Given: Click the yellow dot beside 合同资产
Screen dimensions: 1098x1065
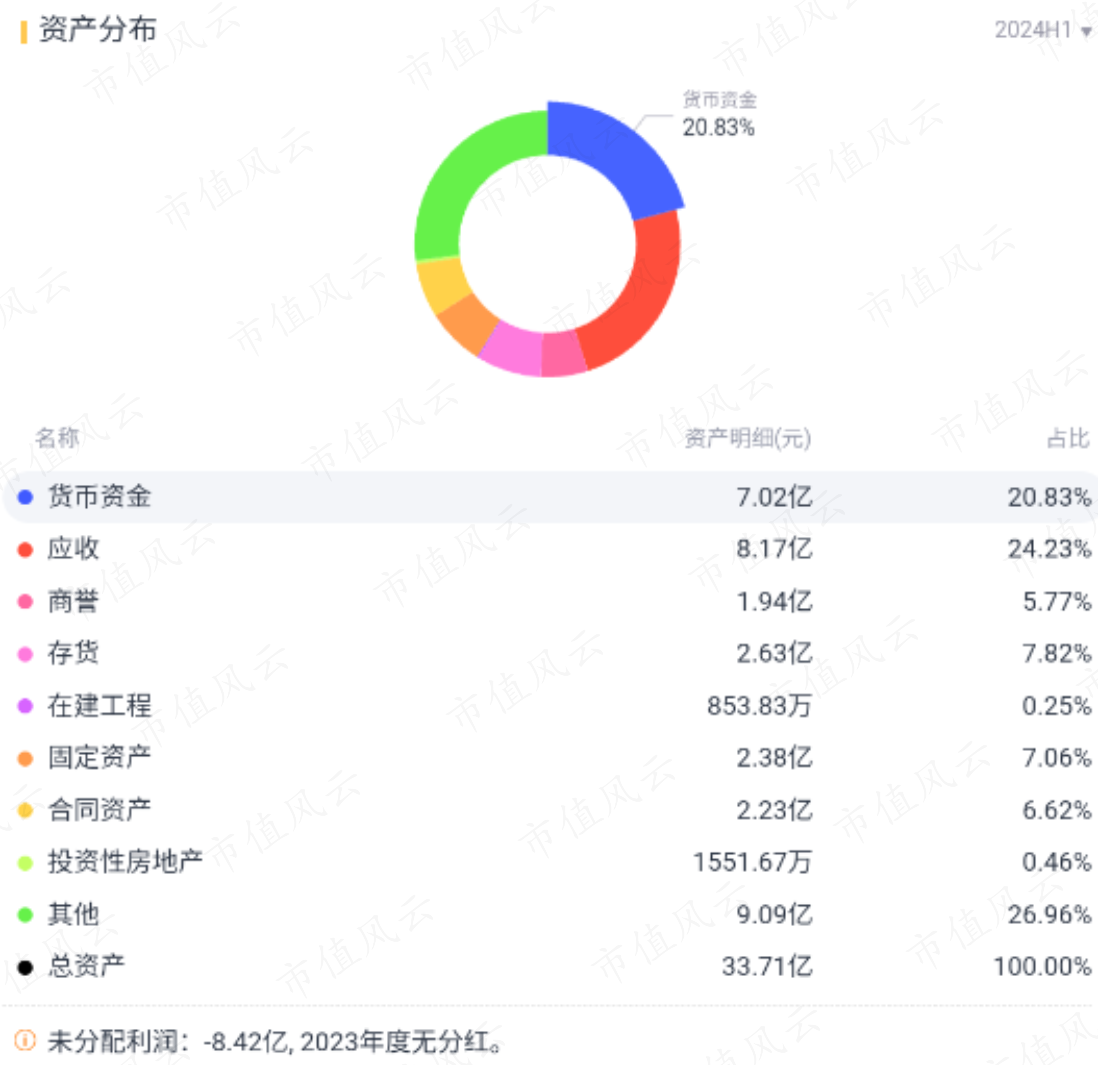Looking at the screenshot, I should point(25,810).
